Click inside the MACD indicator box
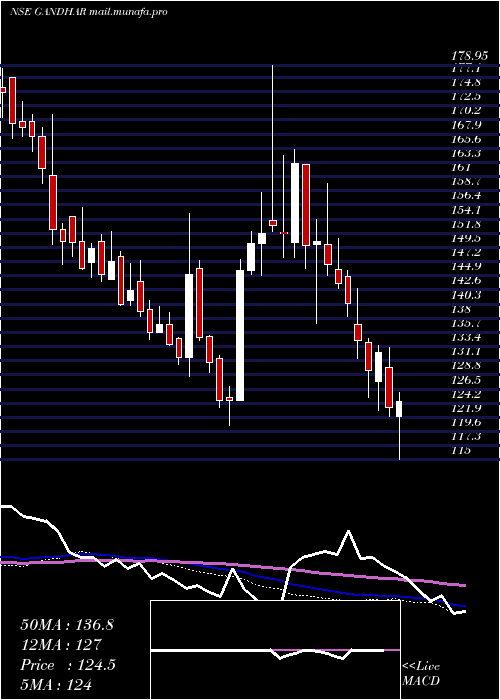This screenshot has height=700, width=500. (x=275, y=650)
